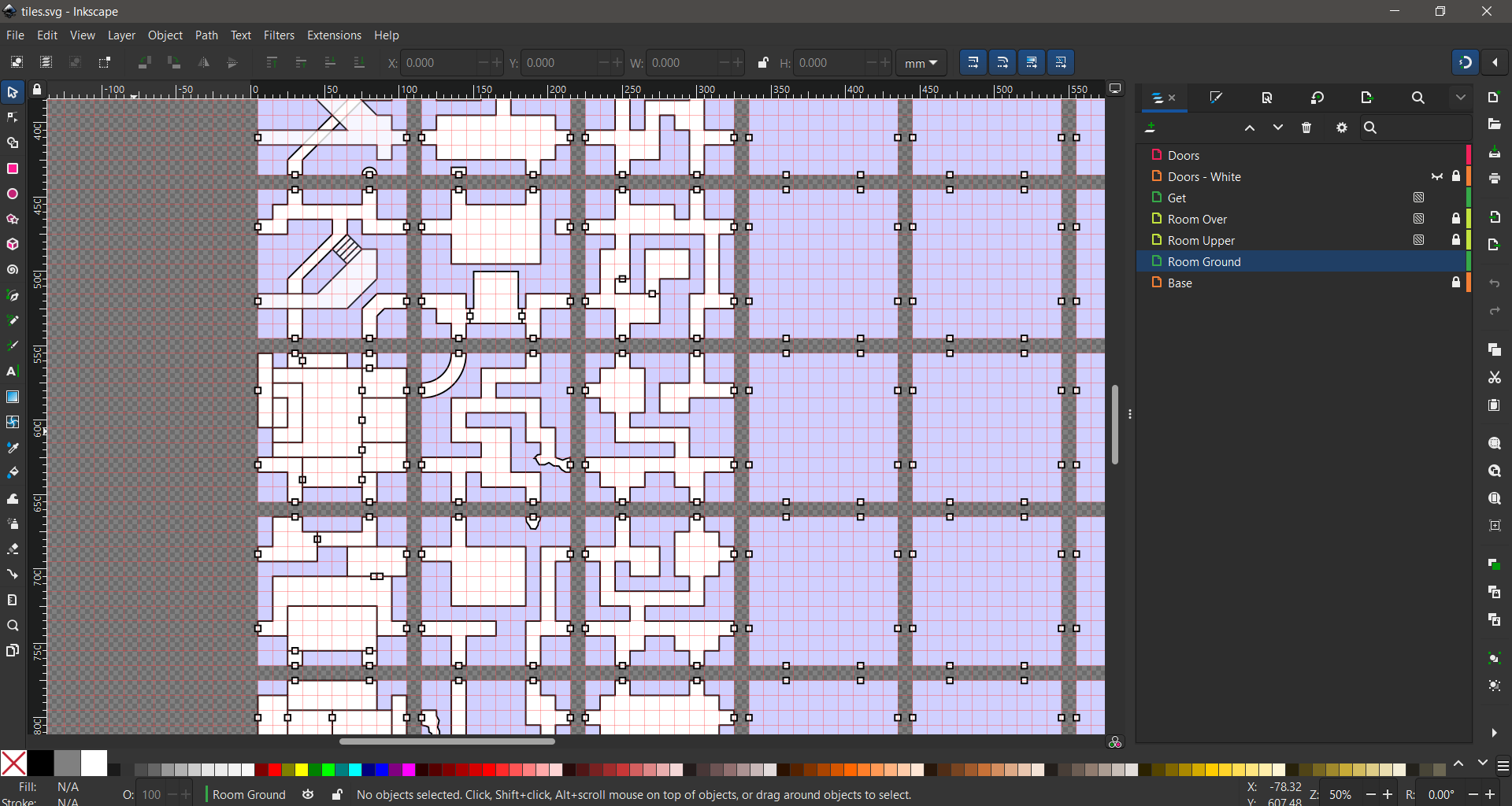The height and width of the screenshot is (806, 1512).
Task: Activate the Eraser tool
Action: pos(13,549)
